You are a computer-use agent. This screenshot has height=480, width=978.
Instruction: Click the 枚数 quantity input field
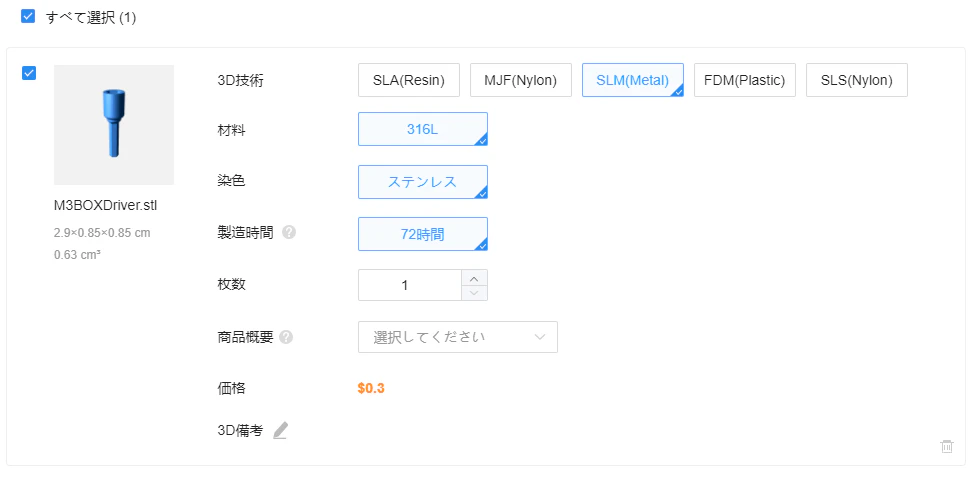point(410,286)
